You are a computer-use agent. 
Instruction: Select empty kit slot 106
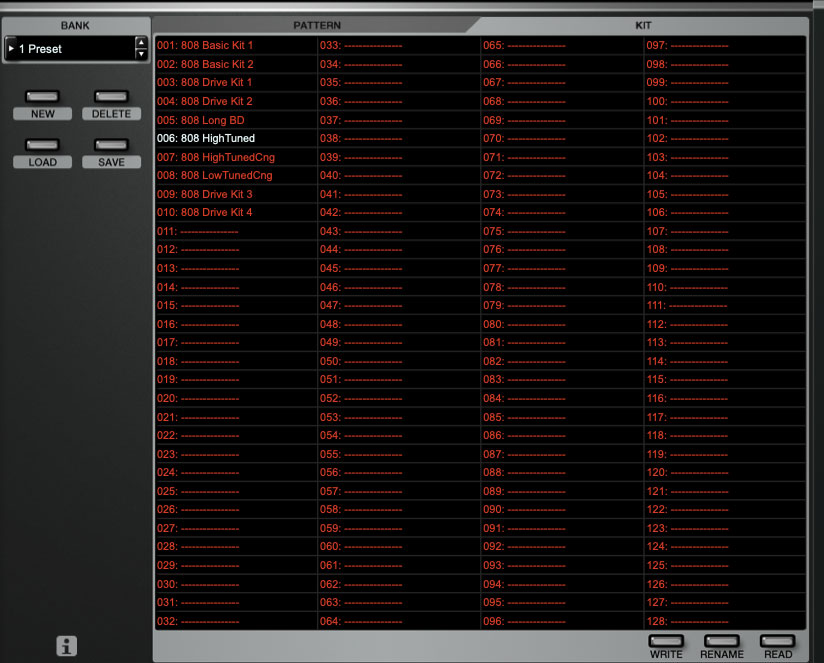click(x=725, y=212)
